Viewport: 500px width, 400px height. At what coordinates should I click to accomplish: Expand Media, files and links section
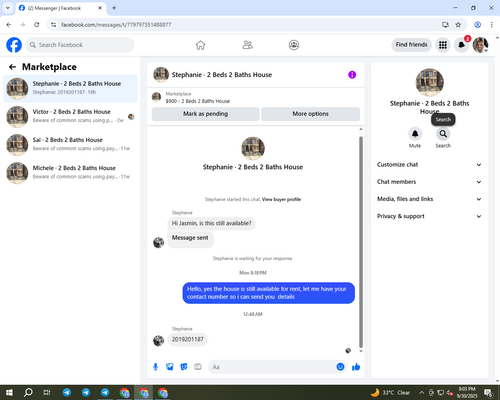429,199
